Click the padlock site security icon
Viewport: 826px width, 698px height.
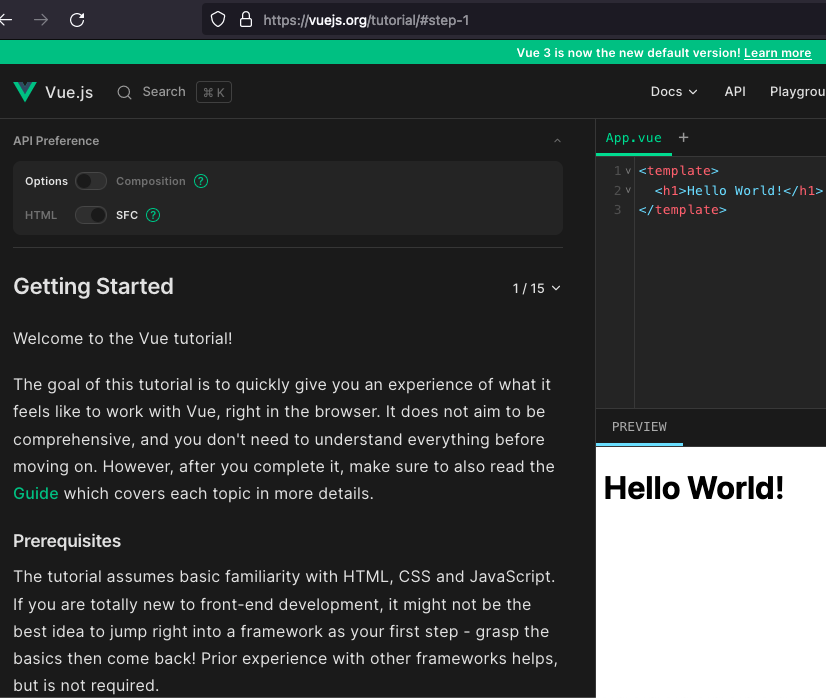click(x=245, y=19)
